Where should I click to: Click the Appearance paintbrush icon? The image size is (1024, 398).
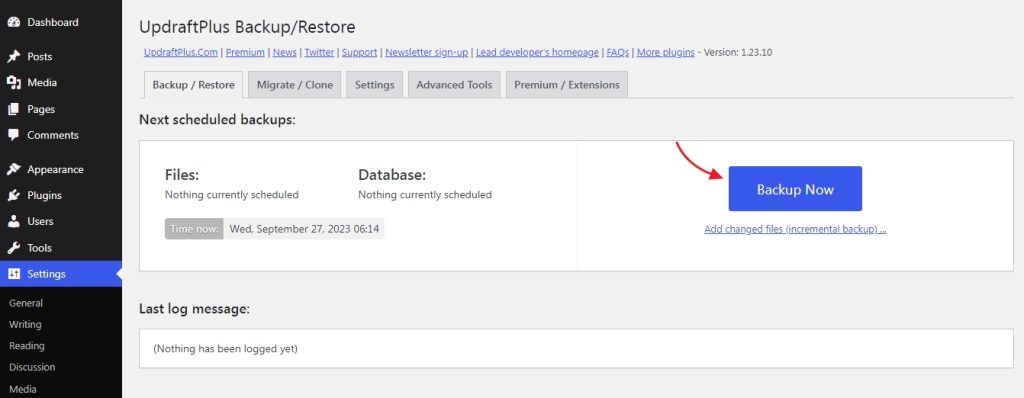(14, 169)
